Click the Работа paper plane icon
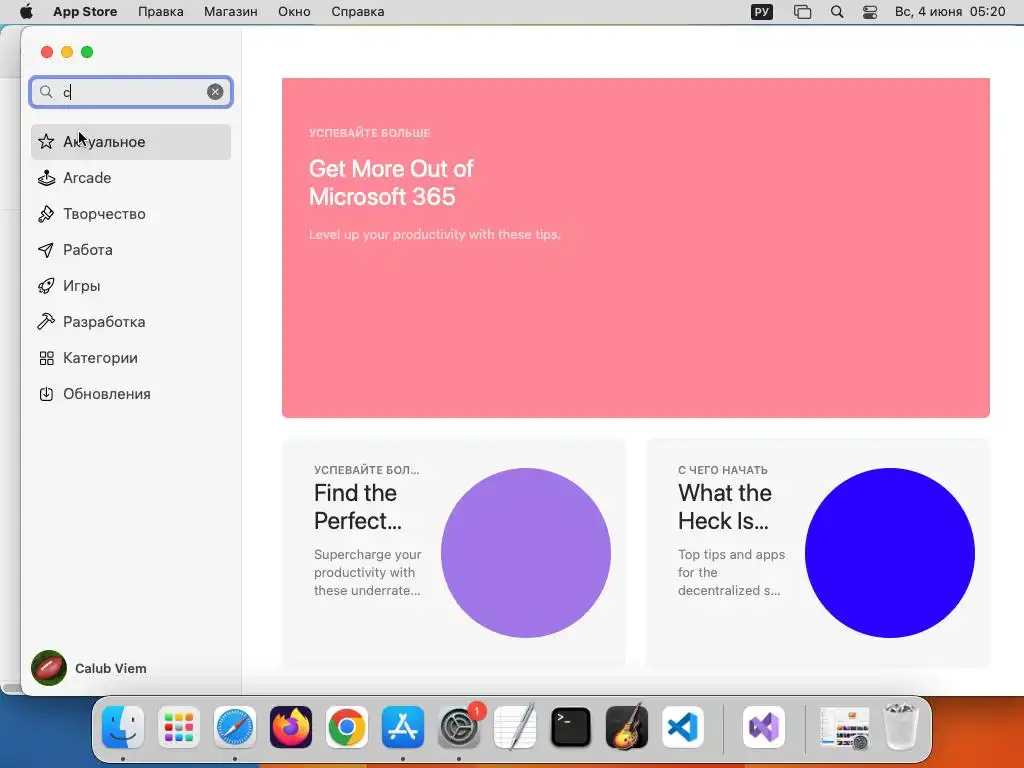The image size is (1024, 768). [x=46, y=249]
